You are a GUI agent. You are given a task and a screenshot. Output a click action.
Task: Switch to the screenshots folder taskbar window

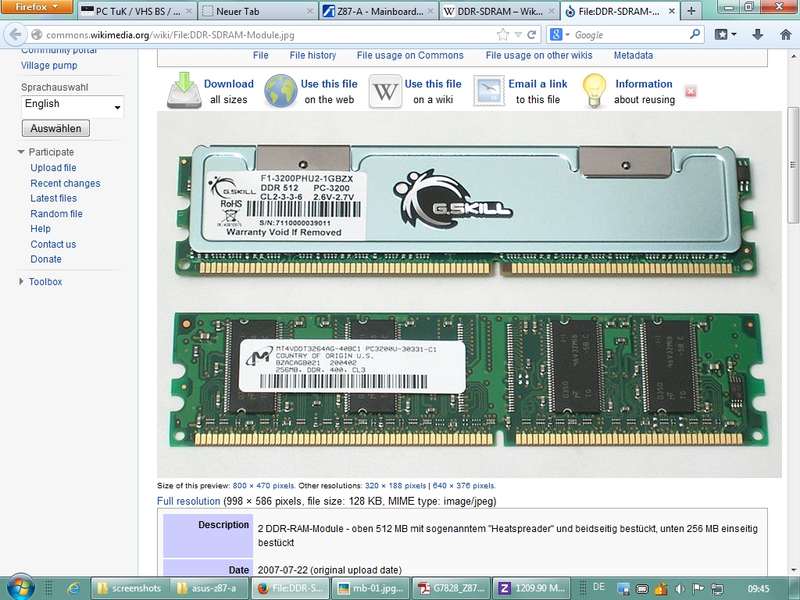pyautogui.click(x=130, y=588)
